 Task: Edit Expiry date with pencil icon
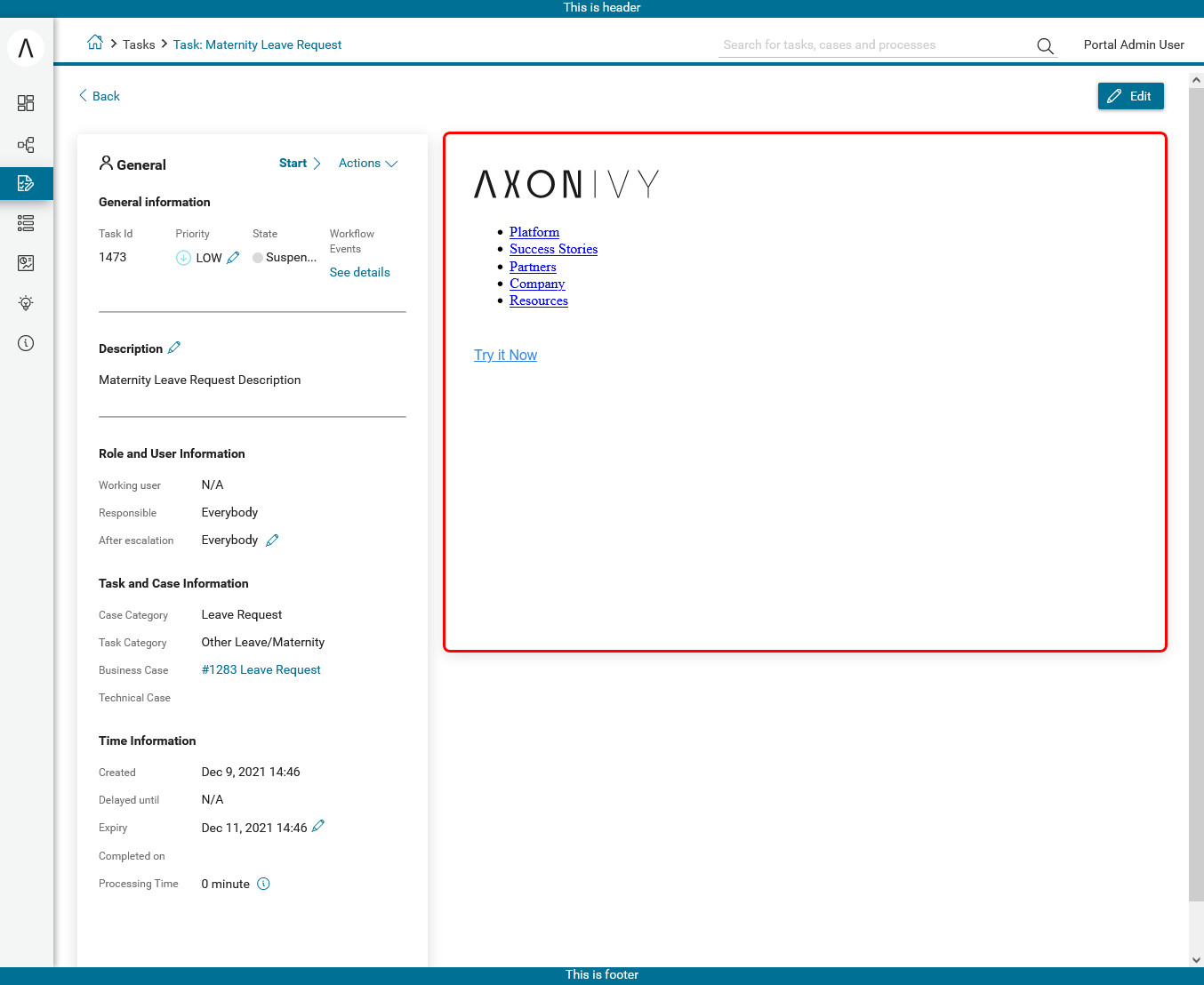pos(318,826)
